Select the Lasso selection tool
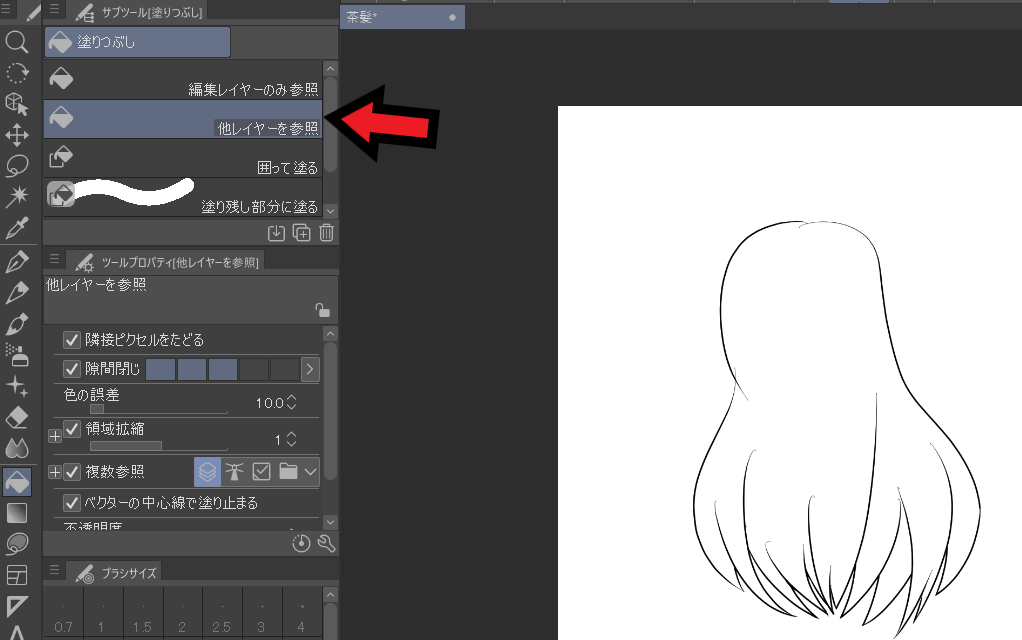The height and width of the screenshot is (640, 1022). 16,165
